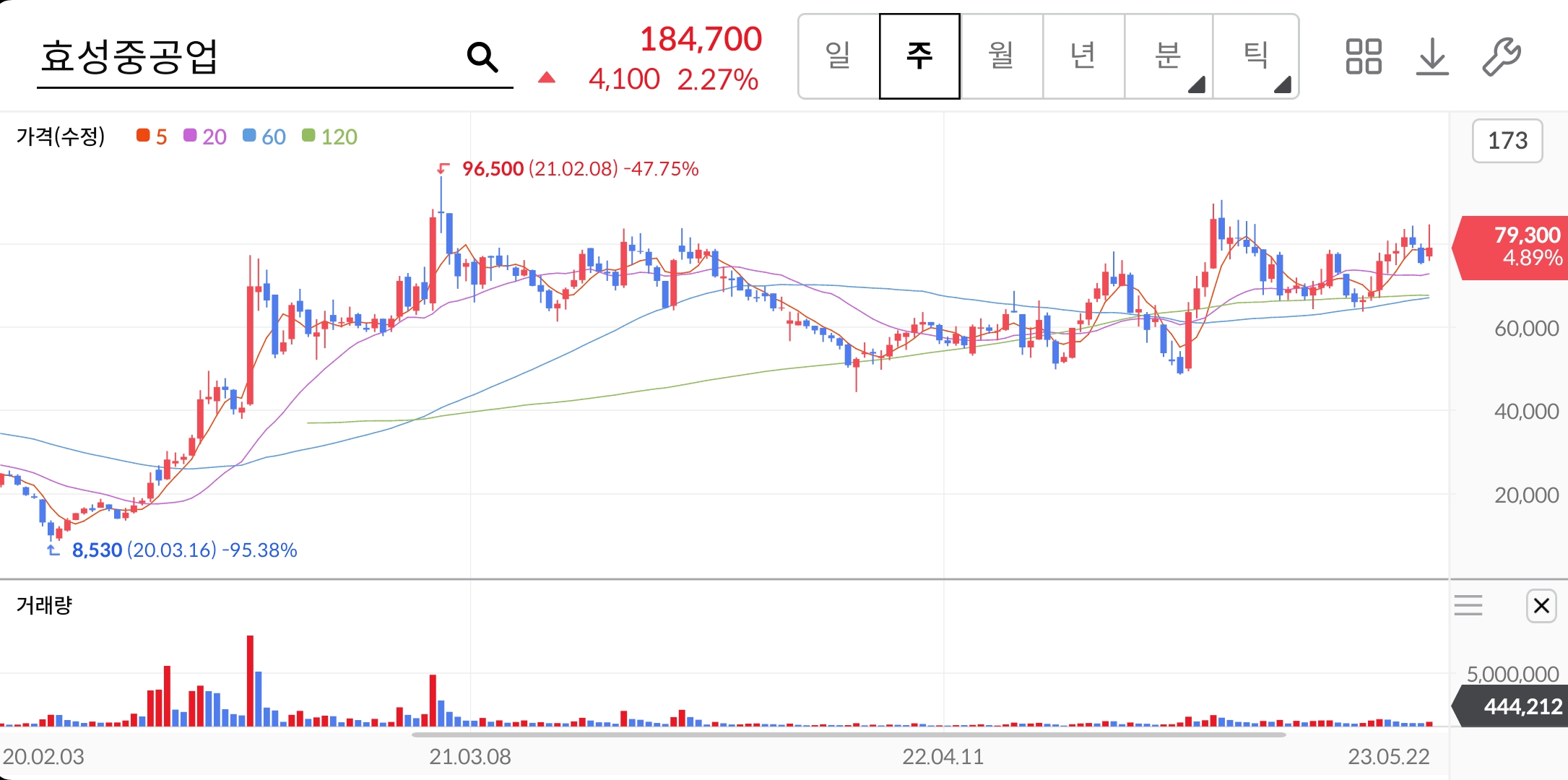This screenshot has height=780, width=1568.
Task: Open chart settings wrench icon
Action: pyautogui.click(x=1502, y=56)
